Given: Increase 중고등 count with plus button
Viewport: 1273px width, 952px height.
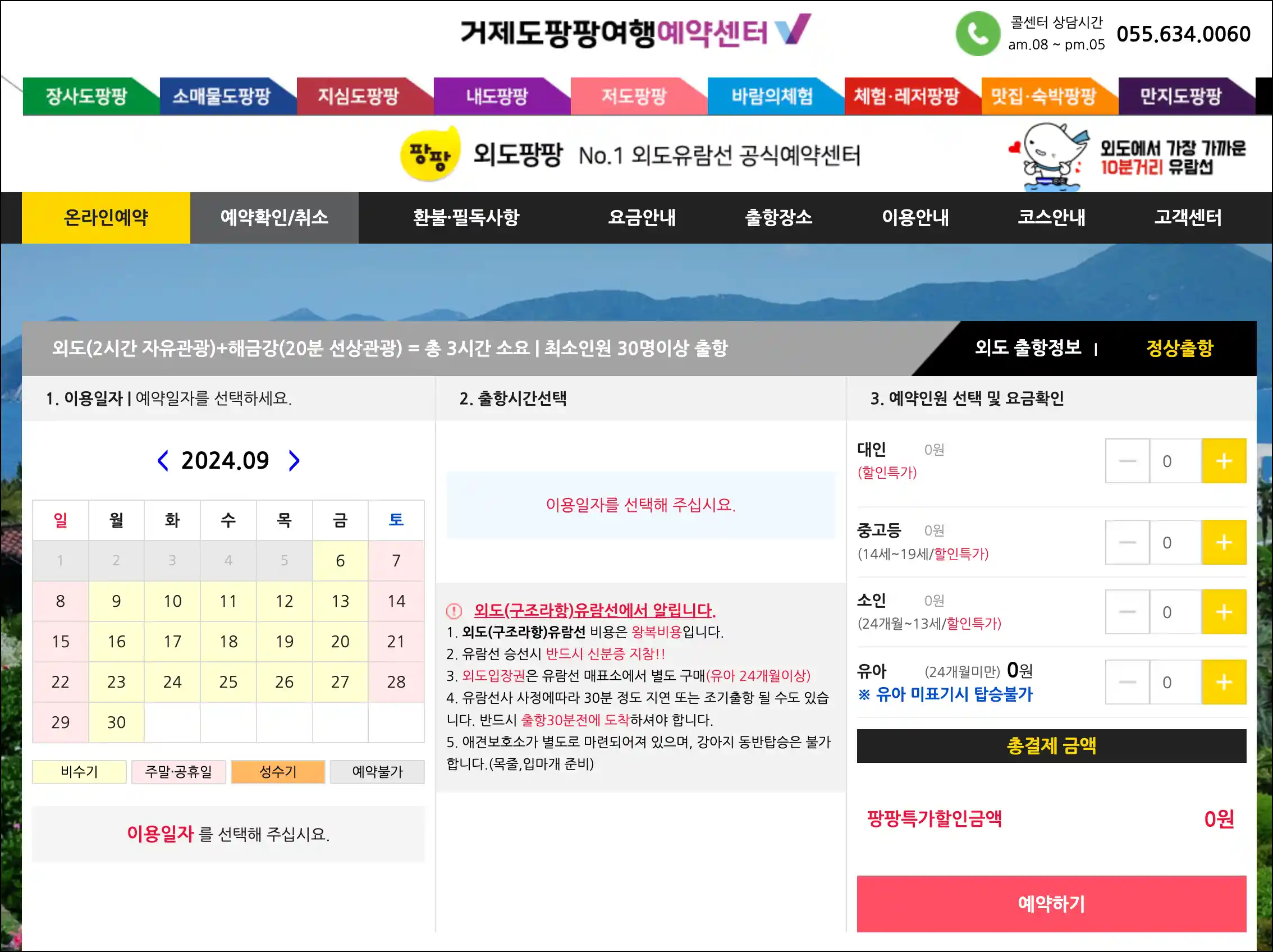Looking at the screenshot, I should [x=1224, y=542].
